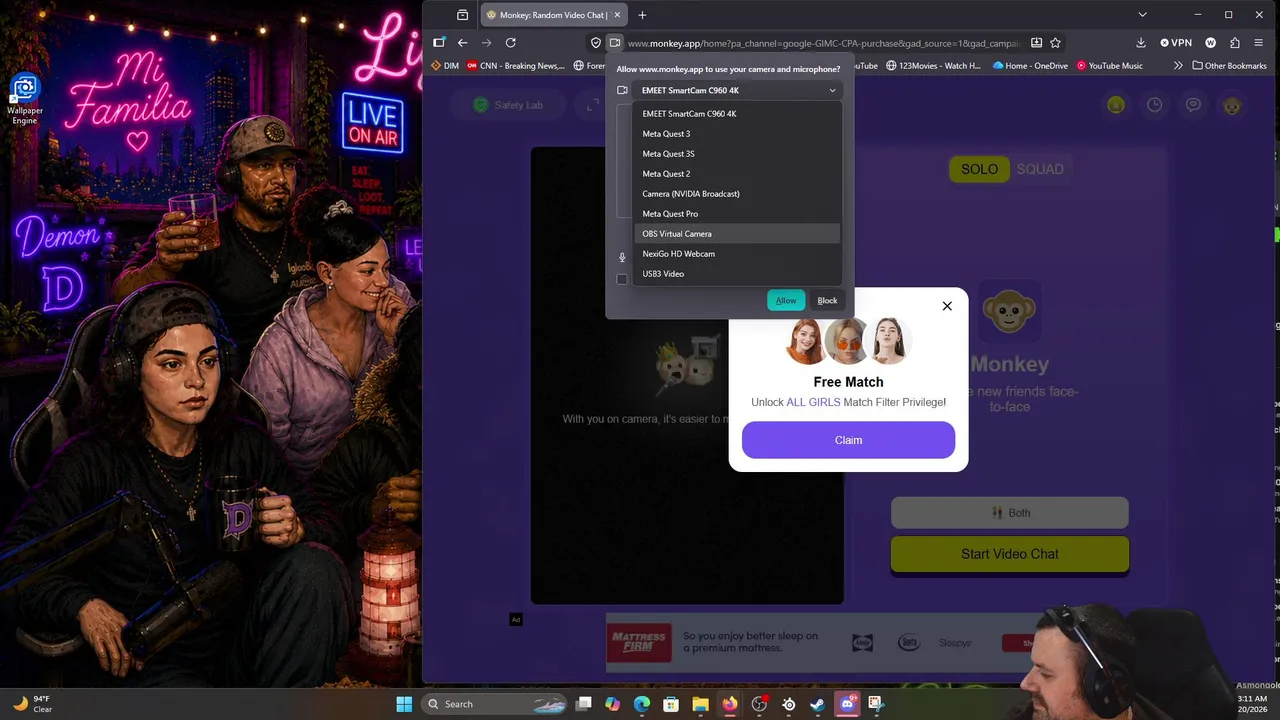Choose OBS Virtual Camera option
Viewport: 1280px width, 720px height.
738,234
